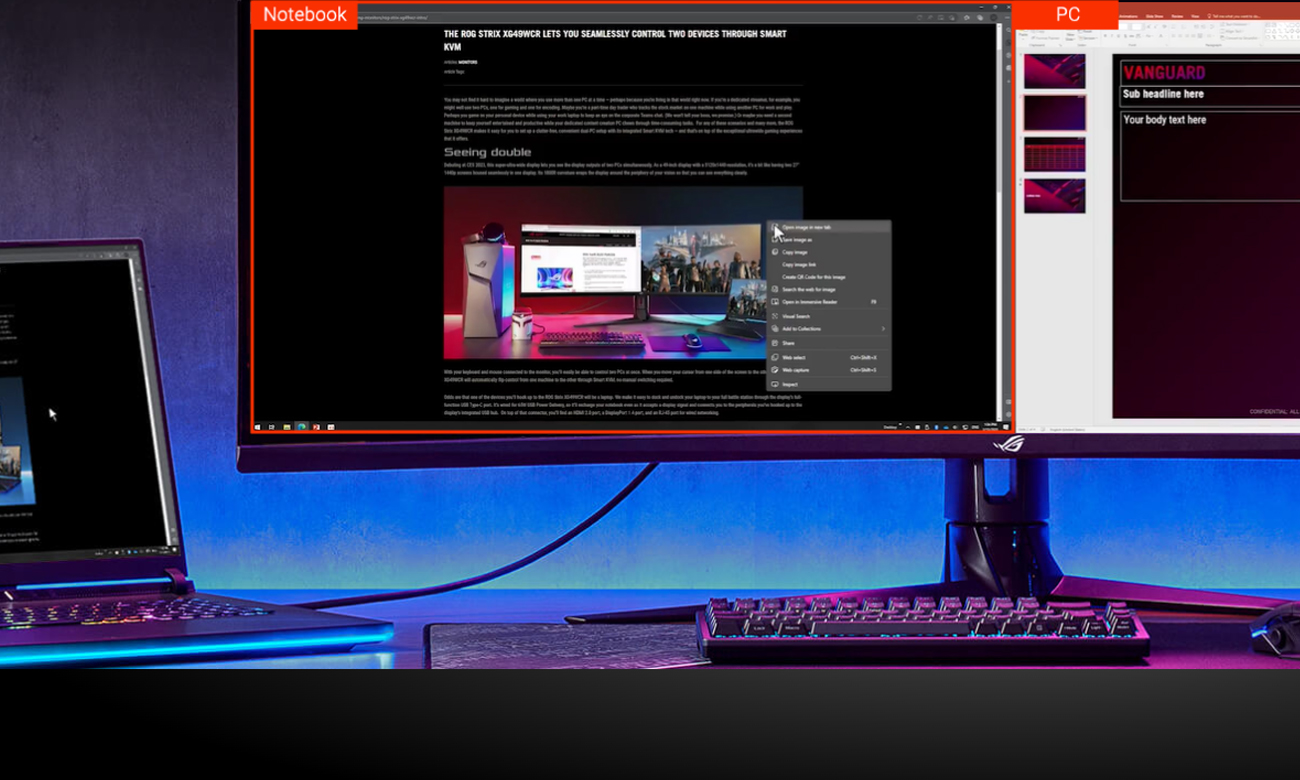The width and height of the screenshot is (1300, 780).
Task: Switch to PowerPoint Animations tab
Action: click(1128, 16)
